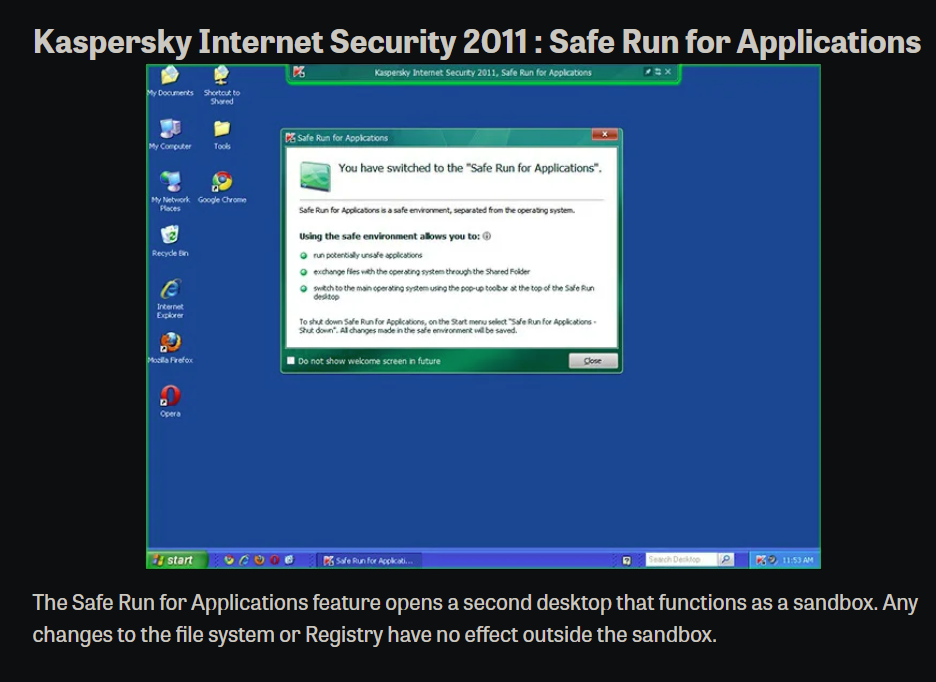Image resolution: width=936 pixels, height=682 pixels.
Task: Open the Windows start menu
Action: point(177,560)
